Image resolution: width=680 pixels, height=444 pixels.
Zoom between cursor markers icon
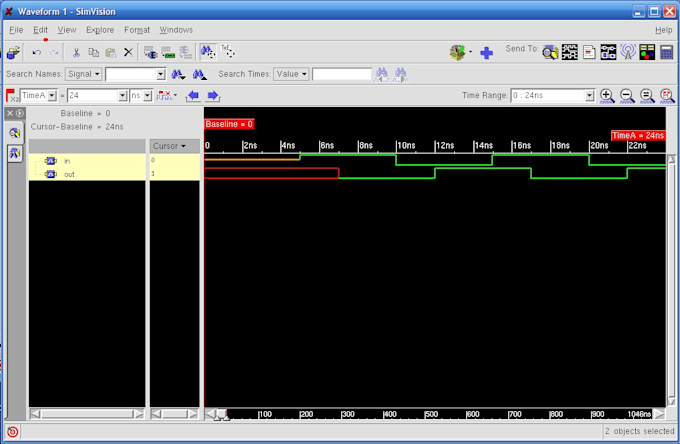click(x=667, y=96)
